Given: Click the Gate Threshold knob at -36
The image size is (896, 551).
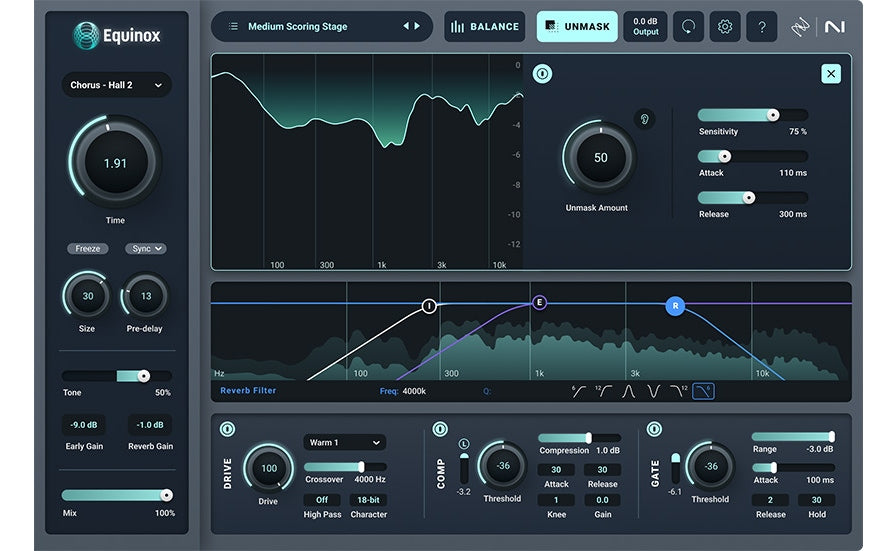Looking at the screenshot, I should pyautogui.click(x=710, y=466).
